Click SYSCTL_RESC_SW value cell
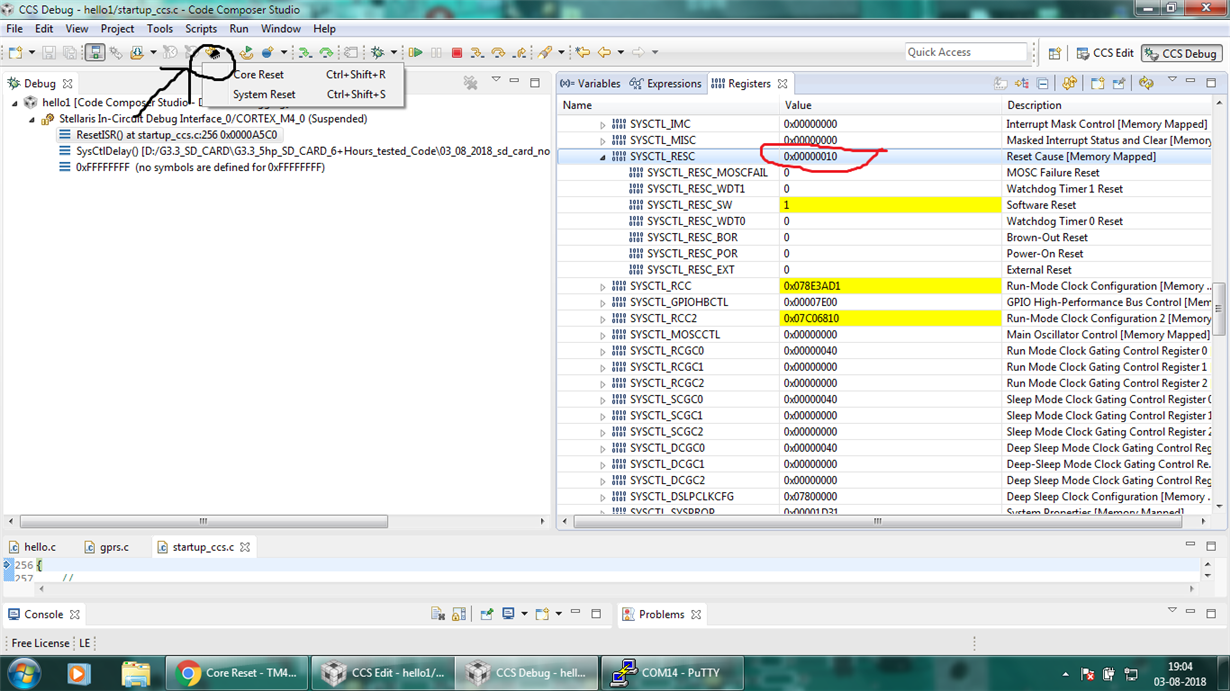Screen dimensions: 1230x691 (890, 205)
